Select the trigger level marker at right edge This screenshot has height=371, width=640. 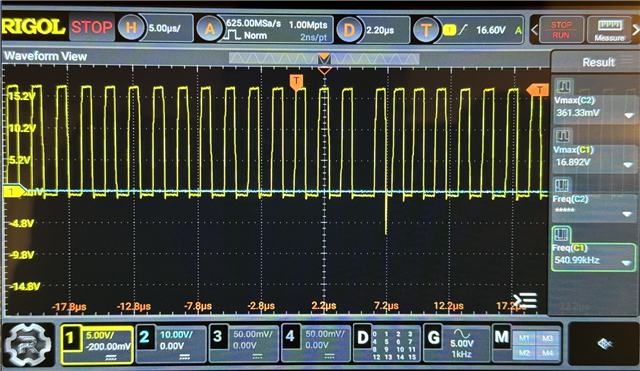538,90
